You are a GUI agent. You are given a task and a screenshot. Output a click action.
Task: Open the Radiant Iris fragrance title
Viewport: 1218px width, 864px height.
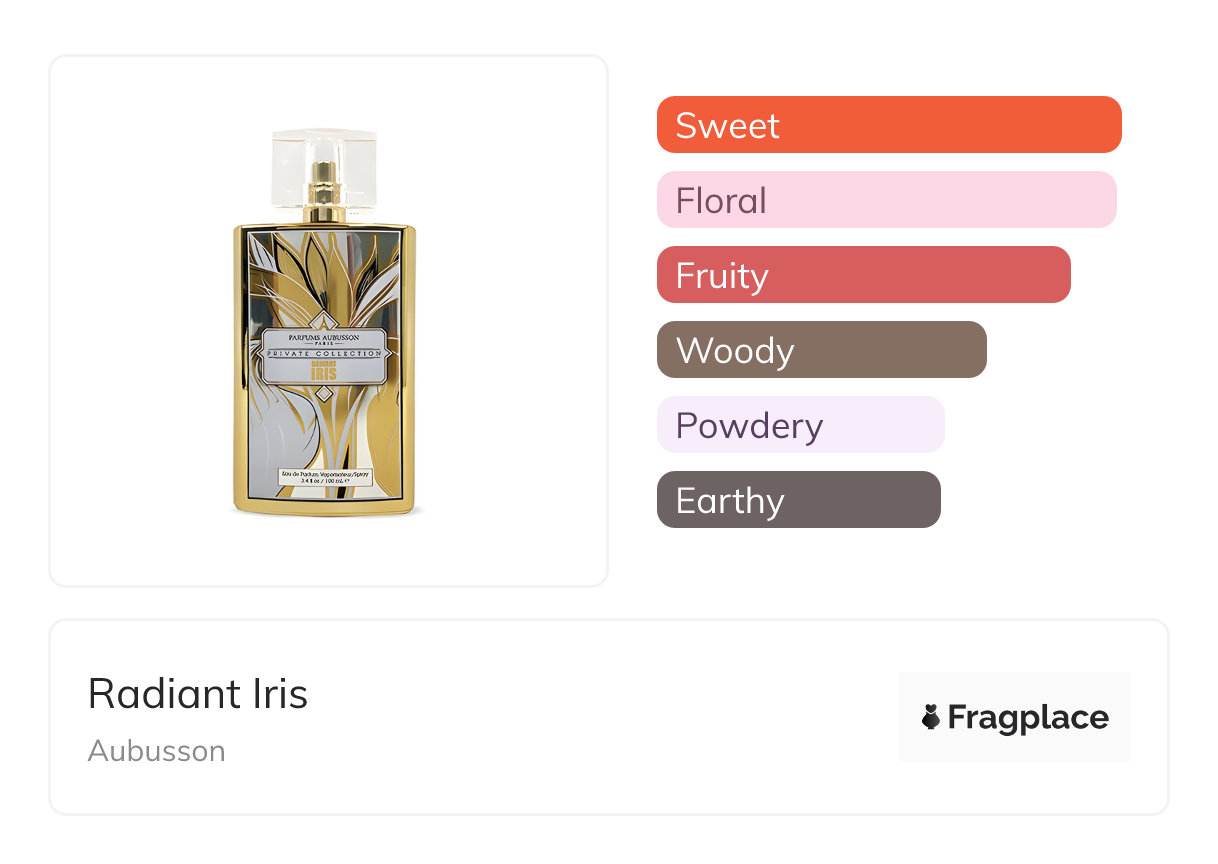point(198,694)
